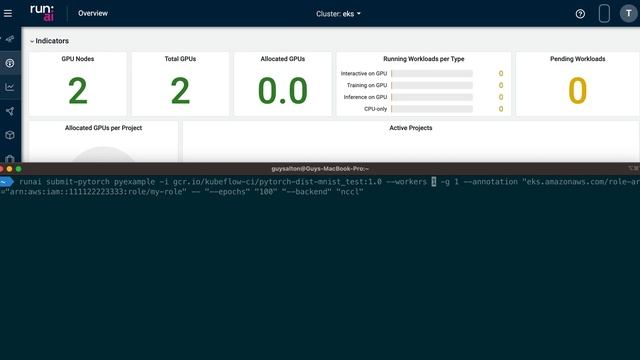
Task: Click the terminal cursor after --workers
Action: tap(433, 182)
